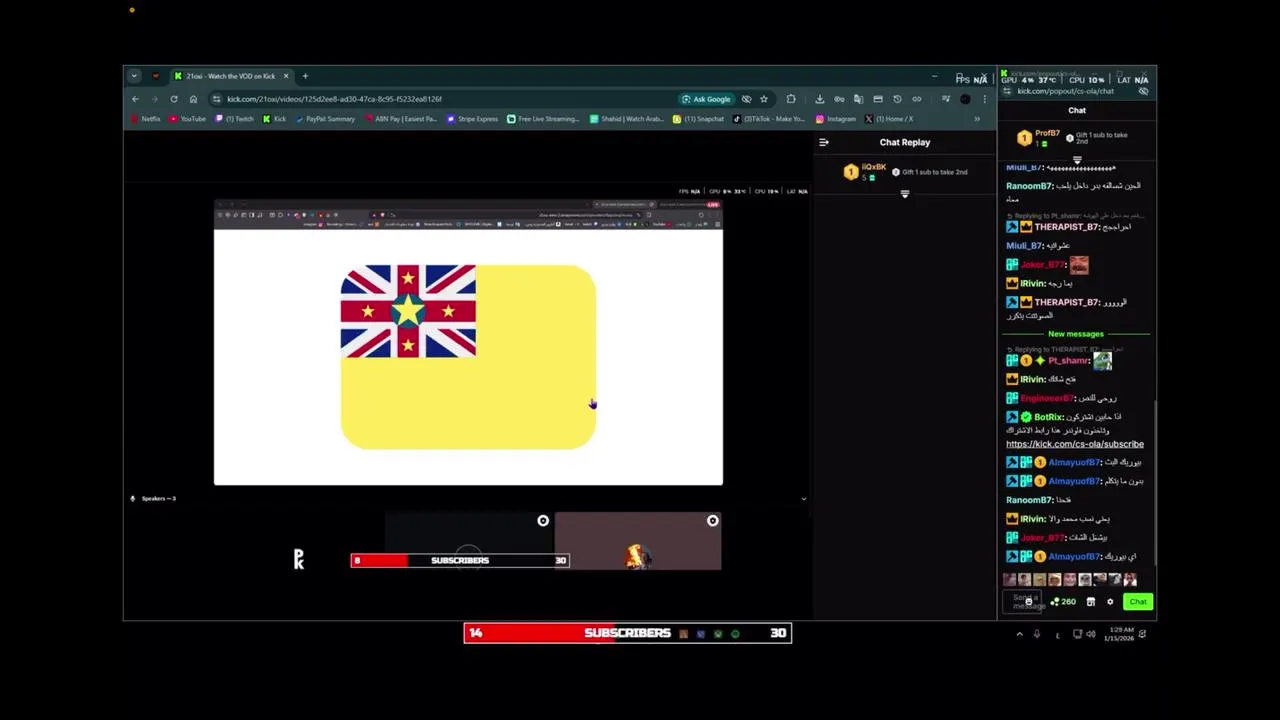This screenshot has height=720, width=1280.
Task: Show more bookmarks with the double chevron
Action: [977, 119]
